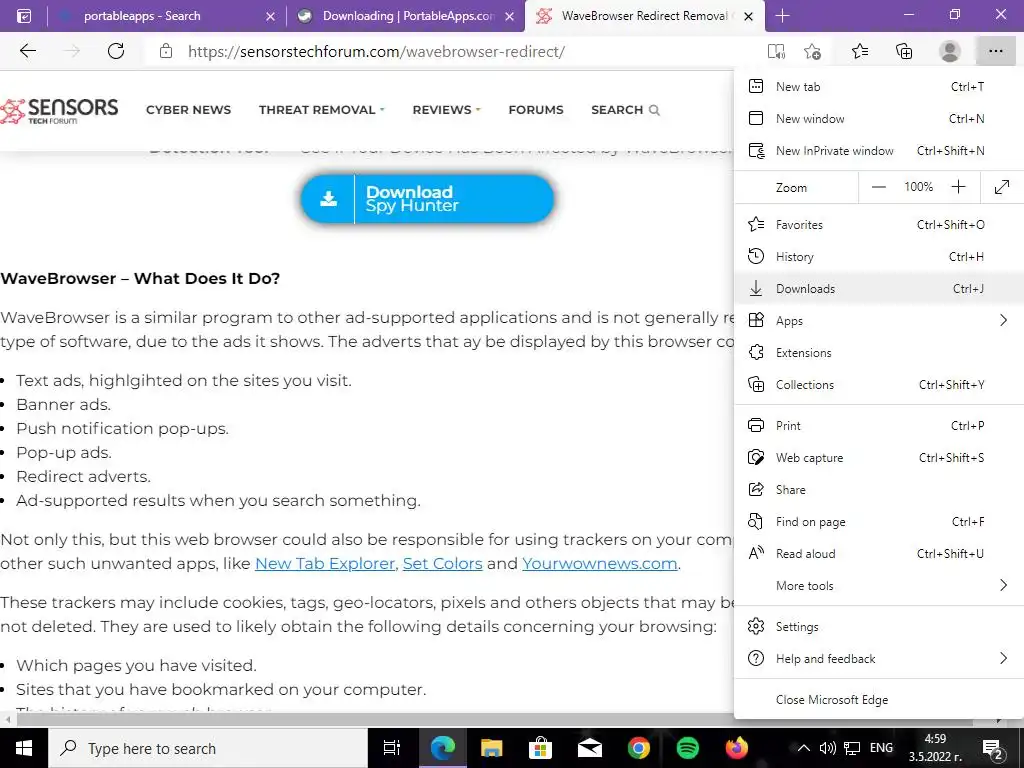Open History from the menu
Screen dimensions: 1024x768
878,257
